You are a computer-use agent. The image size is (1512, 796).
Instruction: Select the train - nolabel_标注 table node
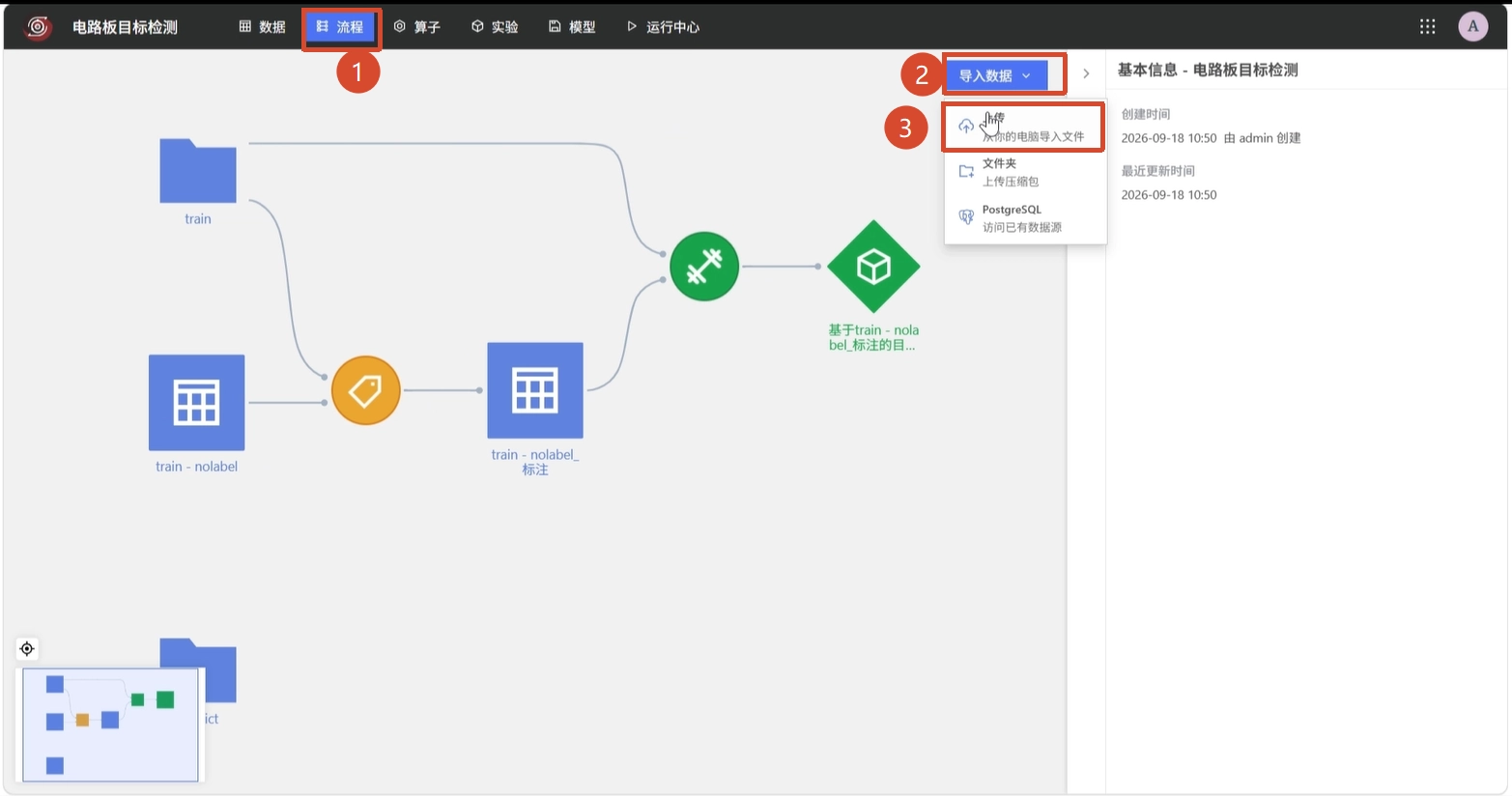(x=535, y=390)
